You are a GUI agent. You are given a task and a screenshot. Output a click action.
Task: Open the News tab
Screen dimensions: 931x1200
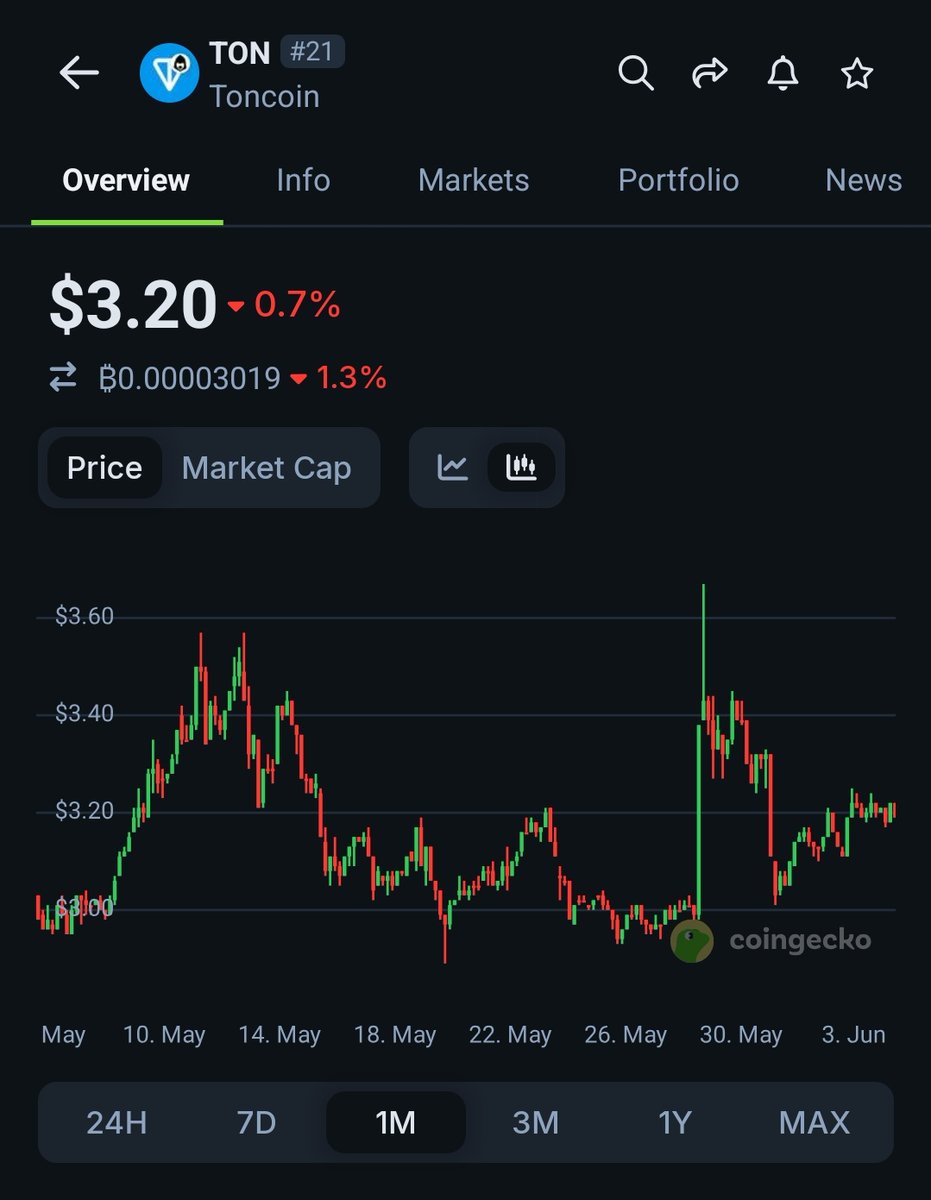pos(864,180)
